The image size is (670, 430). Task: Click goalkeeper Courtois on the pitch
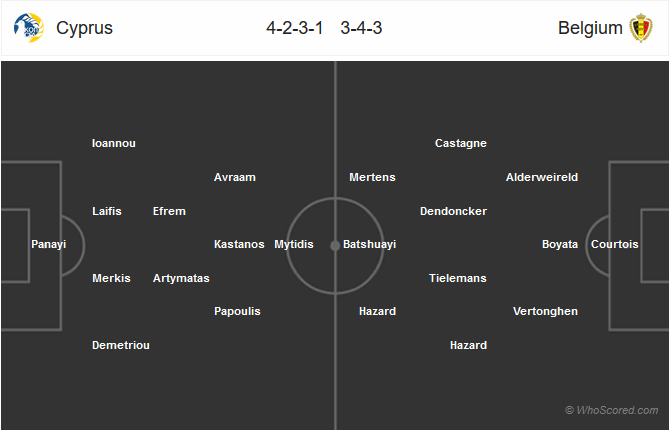click(x=614, y=244)
